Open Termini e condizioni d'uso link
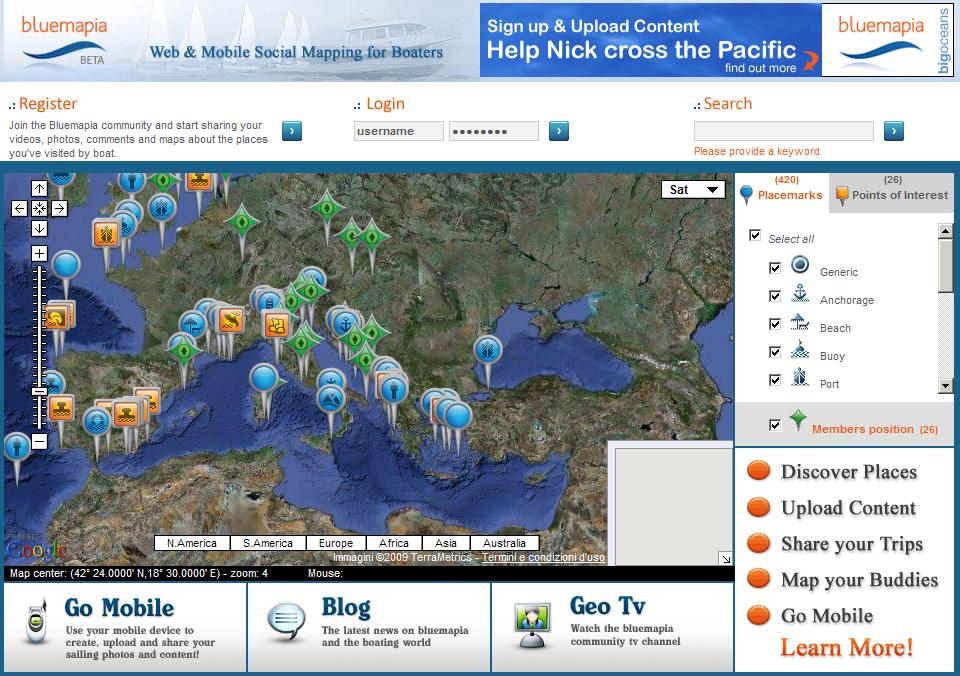The width and height of the screenshot is (960, 676). tap(543, 557)
